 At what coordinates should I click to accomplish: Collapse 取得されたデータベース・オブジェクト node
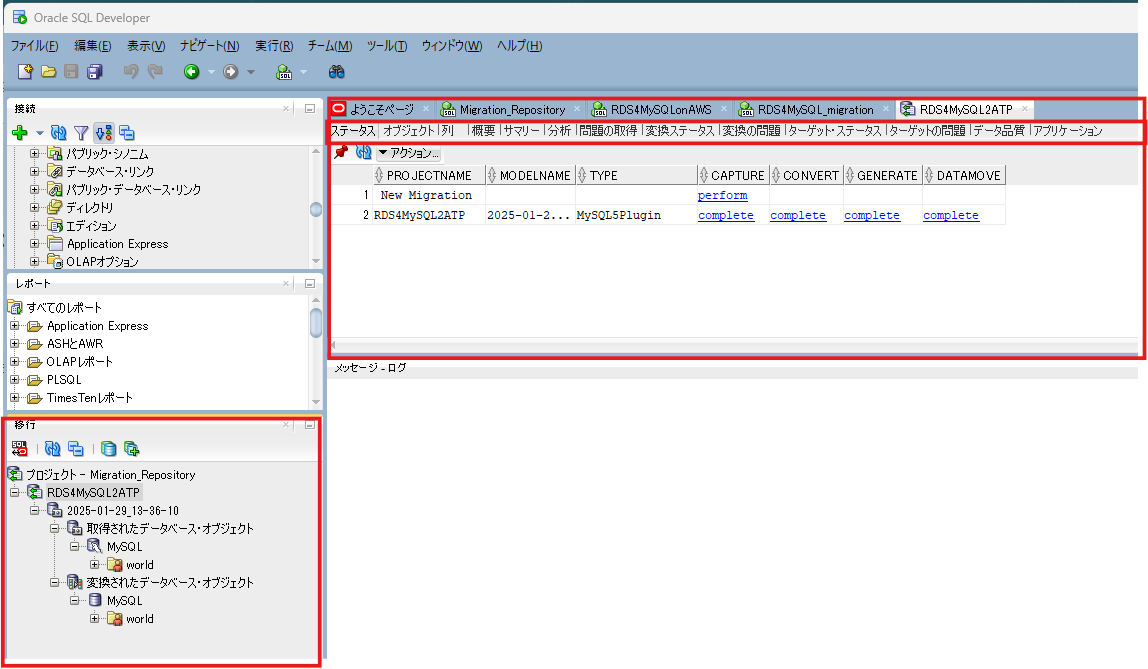point(54,528)
